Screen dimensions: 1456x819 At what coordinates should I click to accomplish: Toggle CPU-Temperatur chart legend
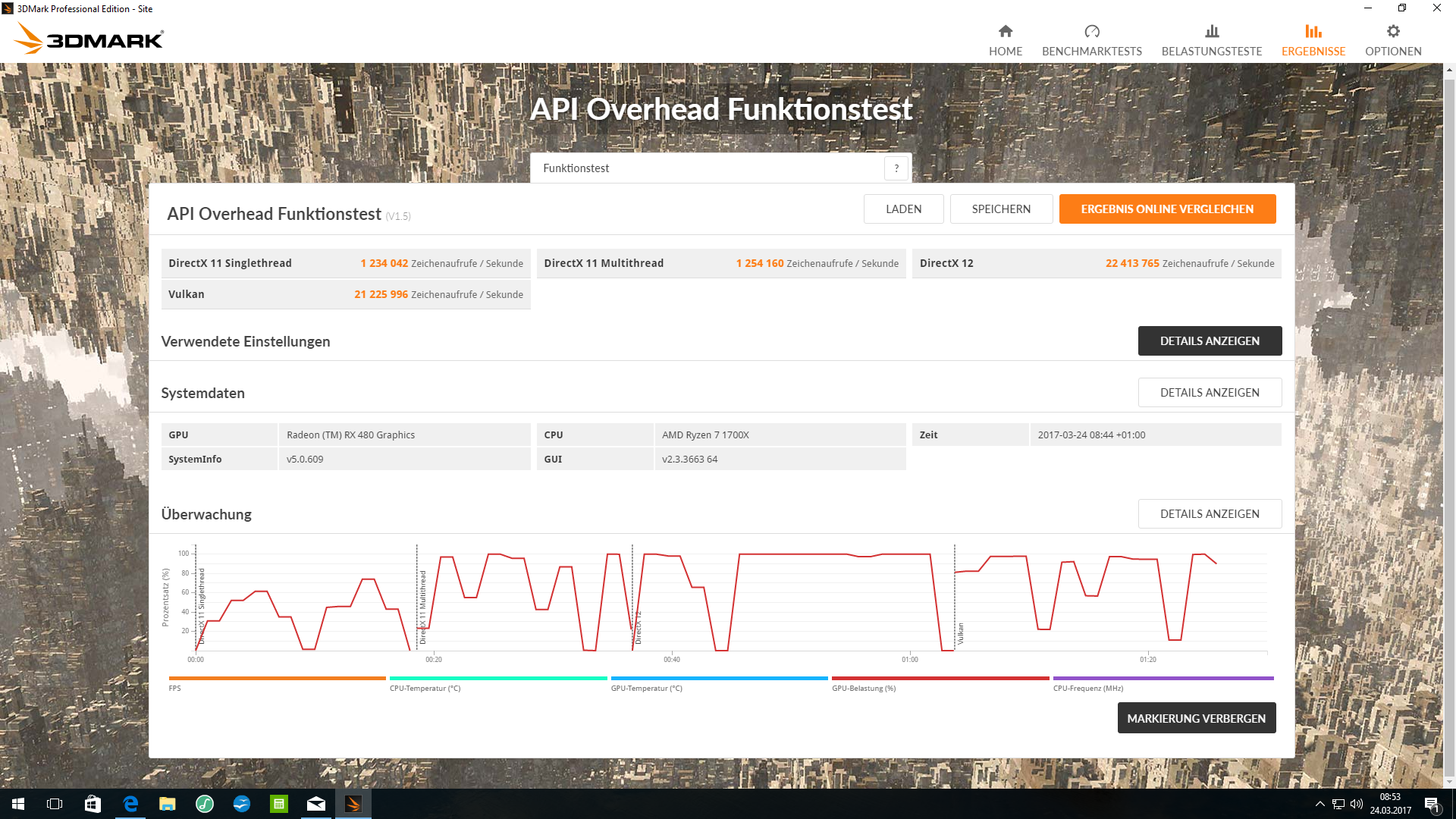coord(497,679)
